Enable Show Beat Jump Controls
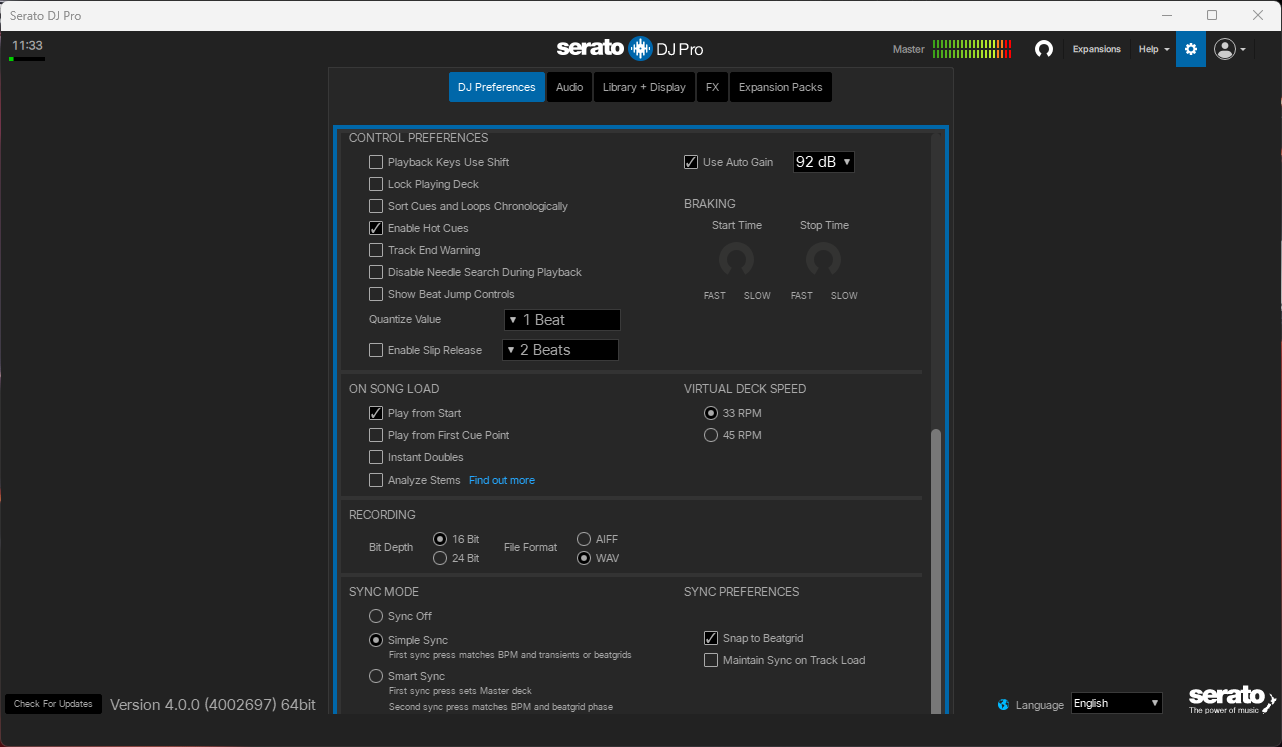 tap(376, 294)
